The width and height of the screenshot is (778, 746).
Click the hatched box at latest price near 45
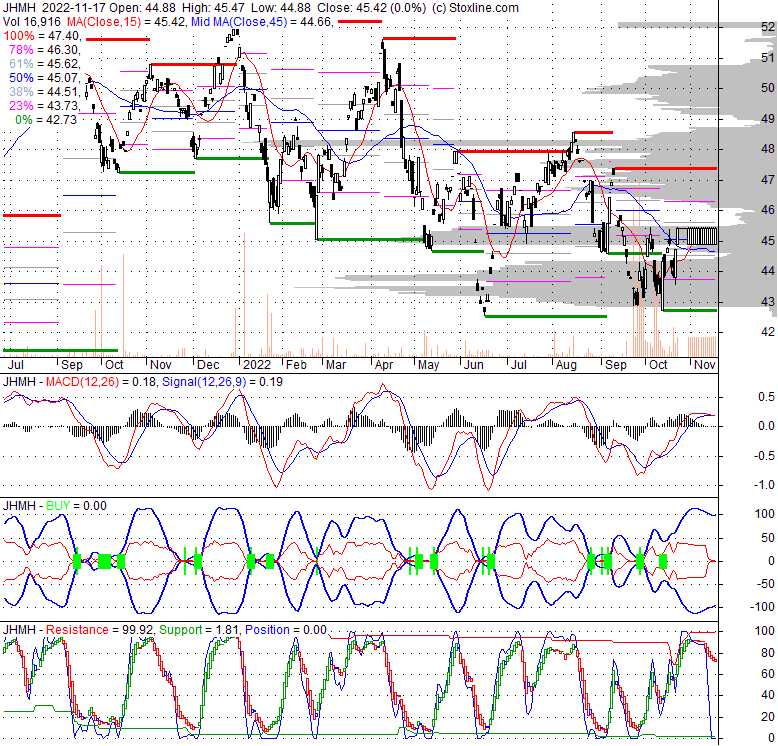point(697,236)
